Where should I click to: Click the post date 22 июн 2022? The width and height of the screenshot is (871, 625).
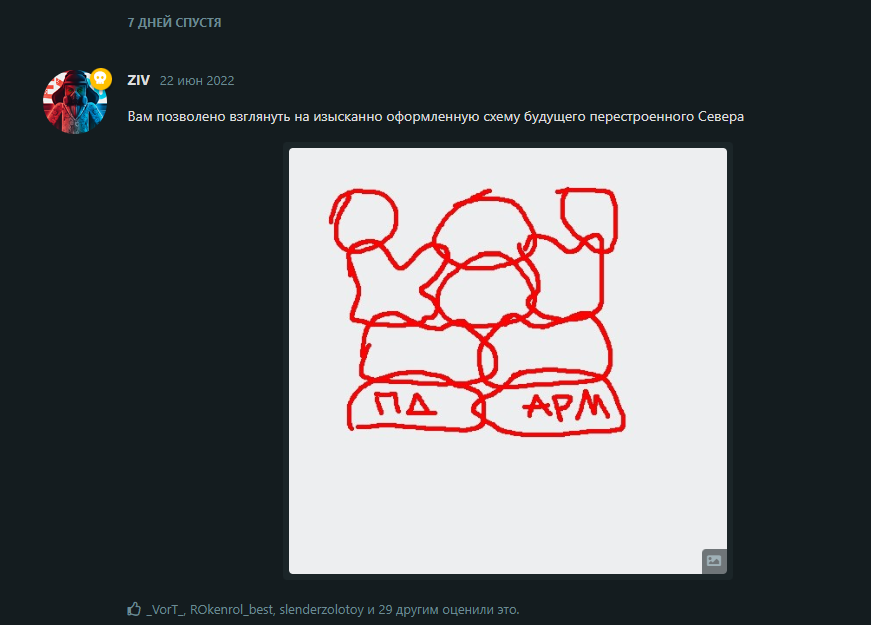pos(197,81)
